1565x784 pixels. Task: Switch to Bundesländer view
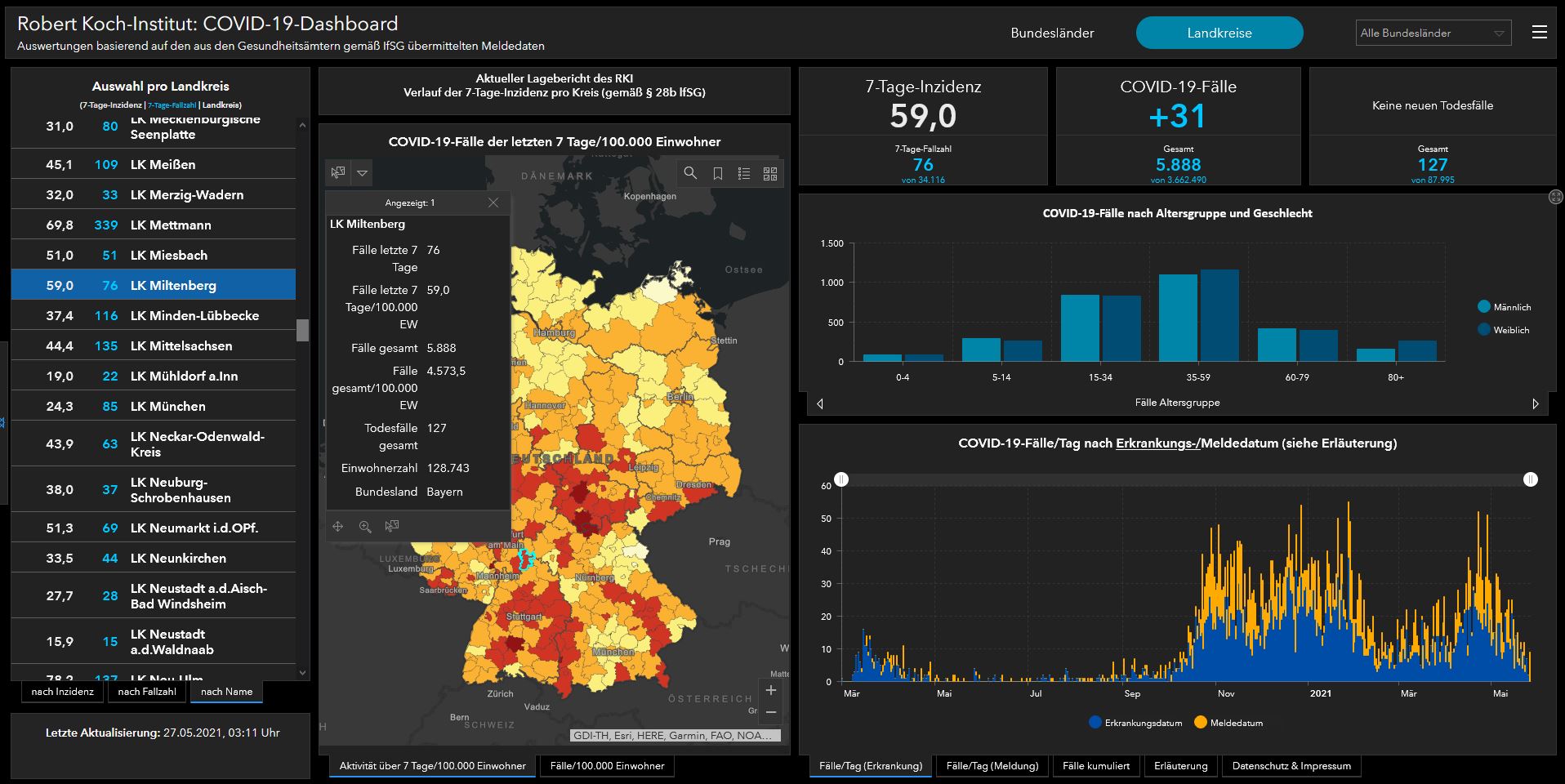pos(1052,33)
